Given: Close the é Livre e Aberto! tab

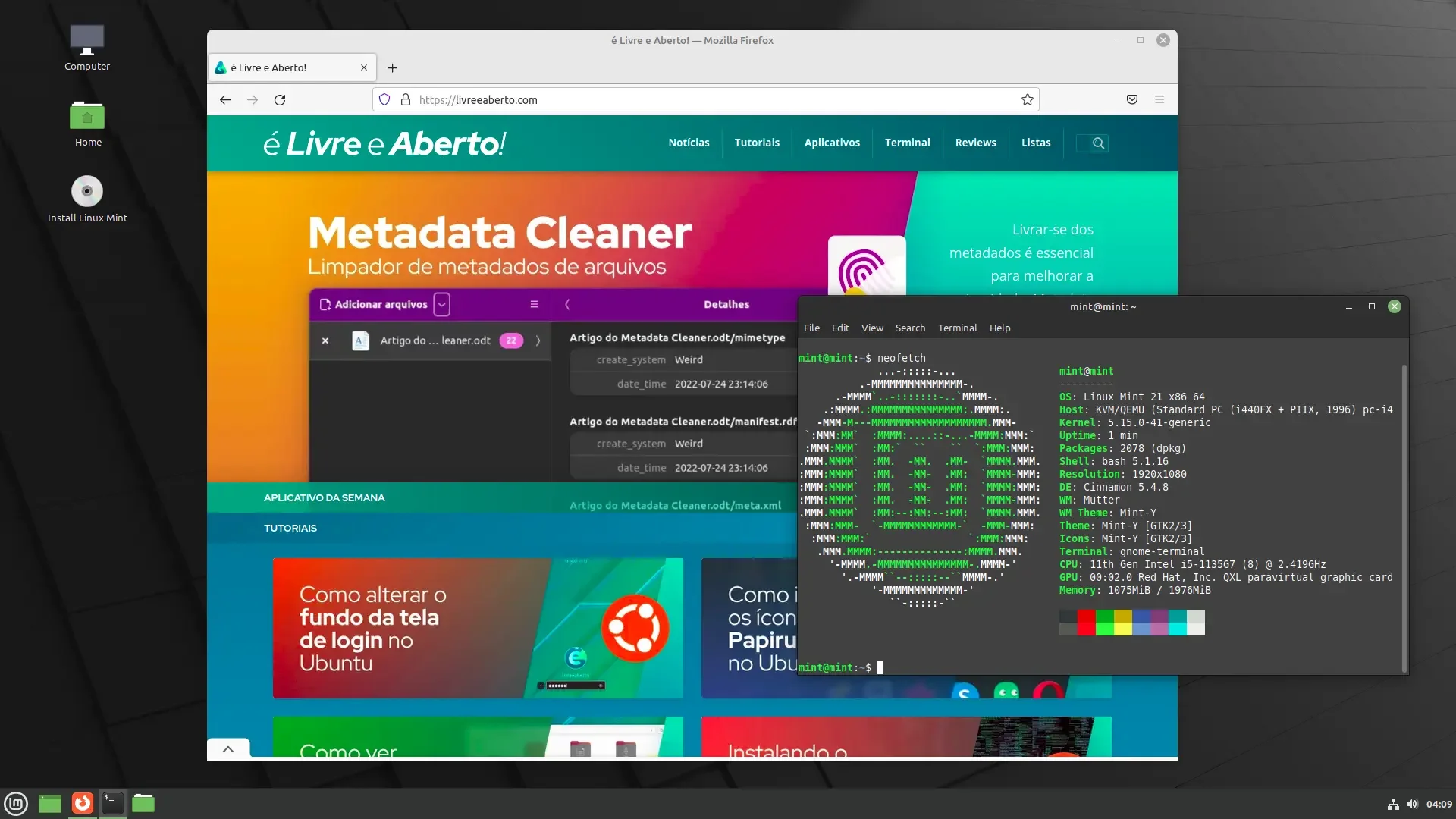Looking at the screenshot, I should tap(364, 67).
